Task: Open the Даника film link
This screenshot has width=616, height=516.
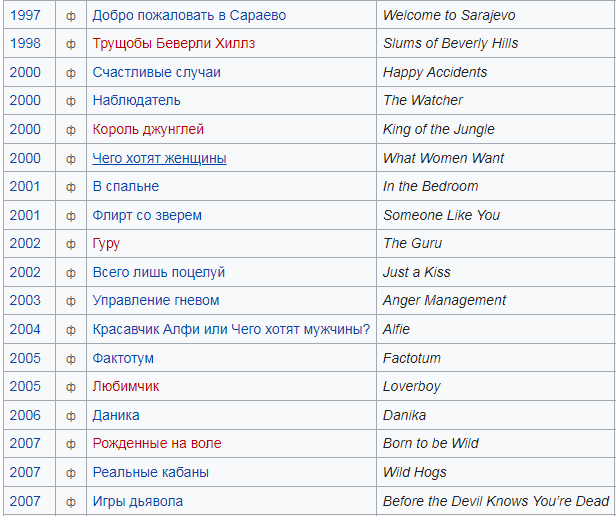Action: [x=116, y=415]
